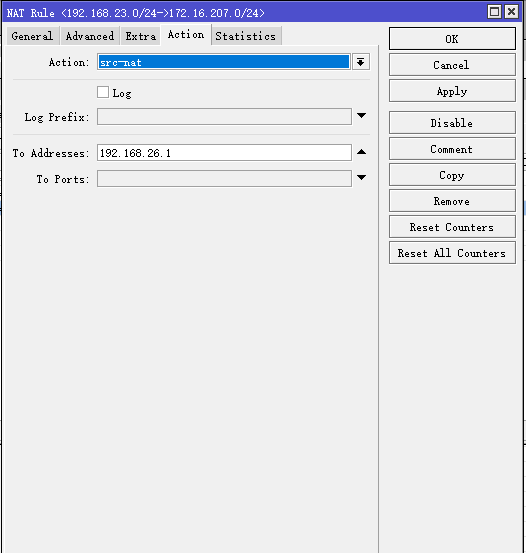Collapse the To Addresses field arrow
The image size is (526, 553).
(x=361, y=152)
